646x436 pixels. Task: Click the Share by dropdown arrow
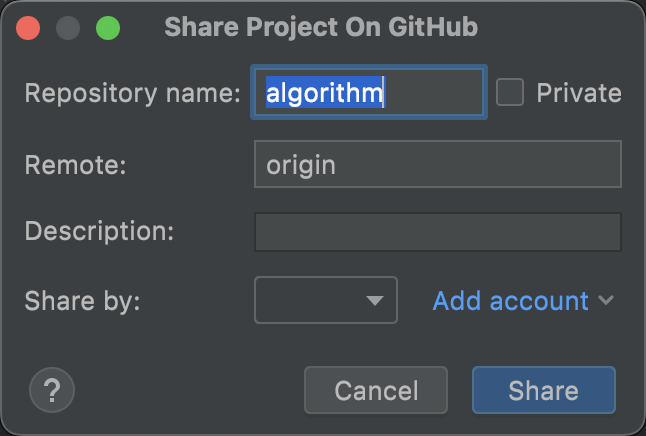coord(375,300)
